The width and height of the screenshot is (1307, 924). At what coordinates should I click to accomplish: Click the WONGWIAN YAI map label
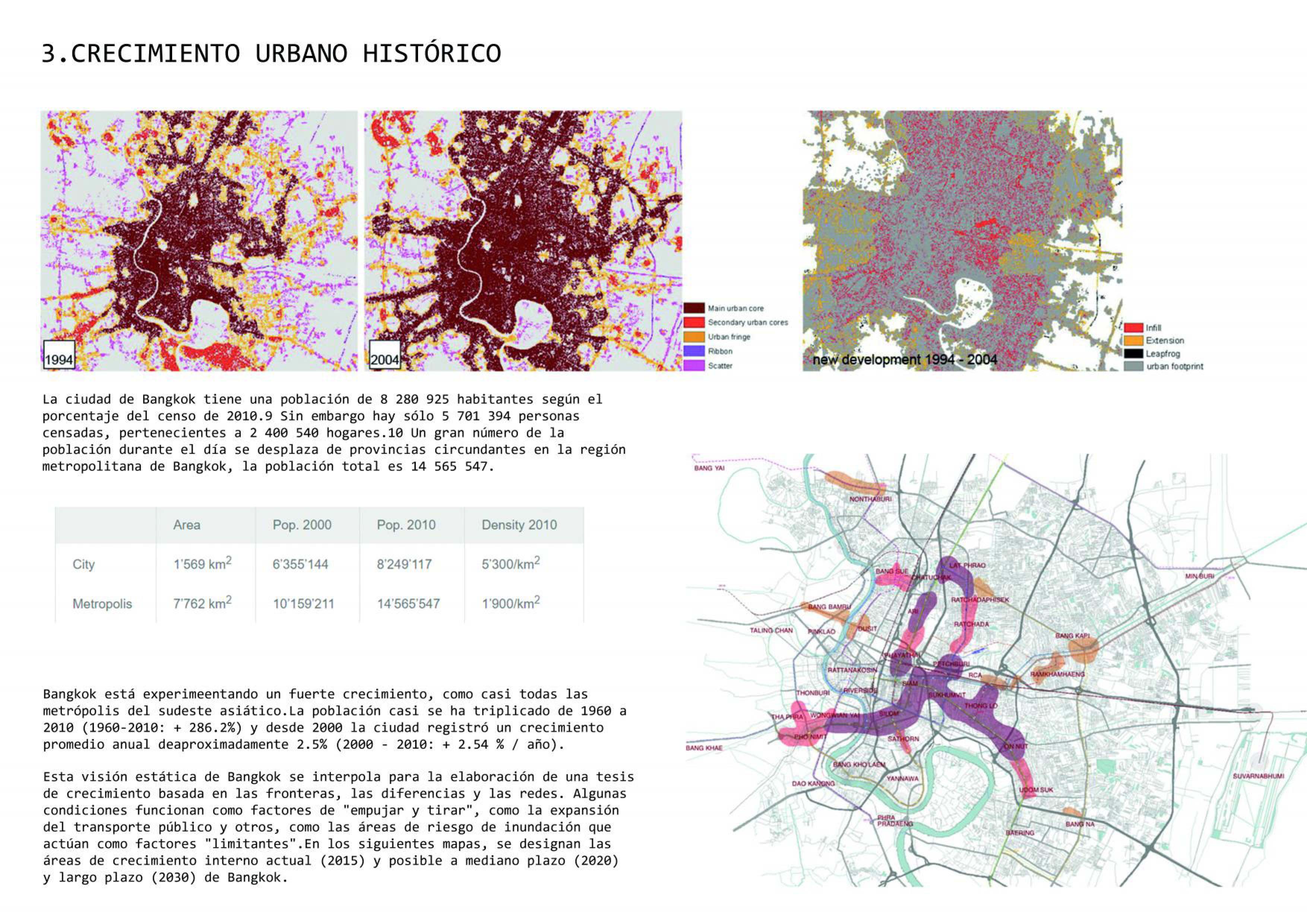pyautogui.click(x=836, y=715)
